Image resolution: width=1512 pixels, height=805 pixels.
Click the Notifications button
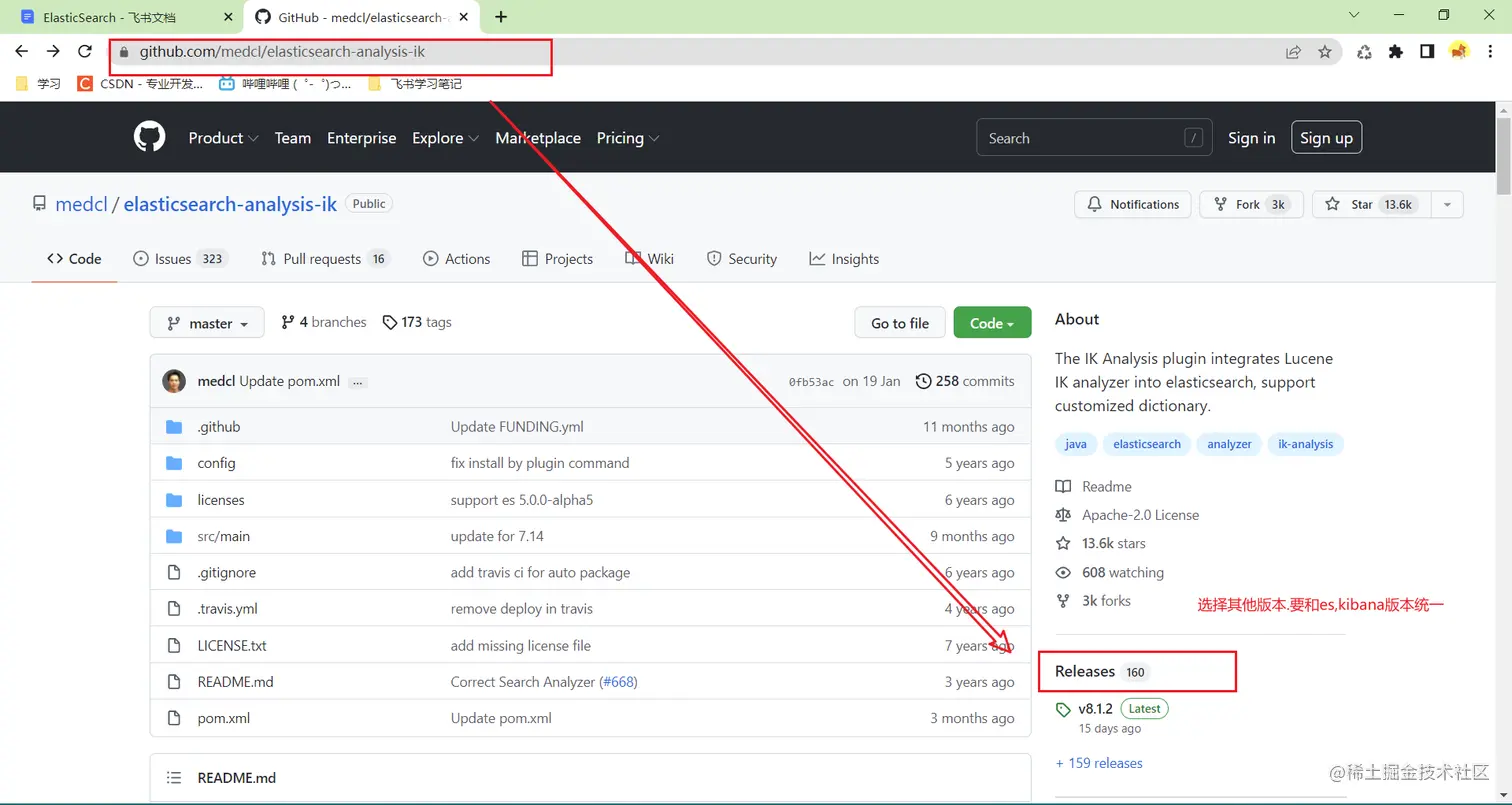[1133, 204]
